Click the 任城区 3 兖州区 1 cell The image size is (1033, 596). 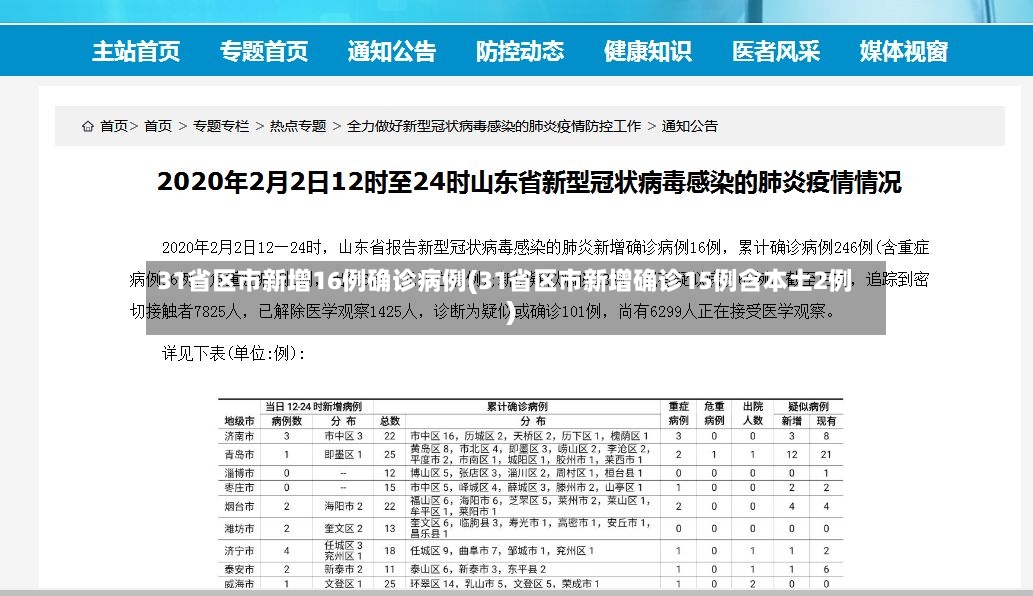coord(343,551)
